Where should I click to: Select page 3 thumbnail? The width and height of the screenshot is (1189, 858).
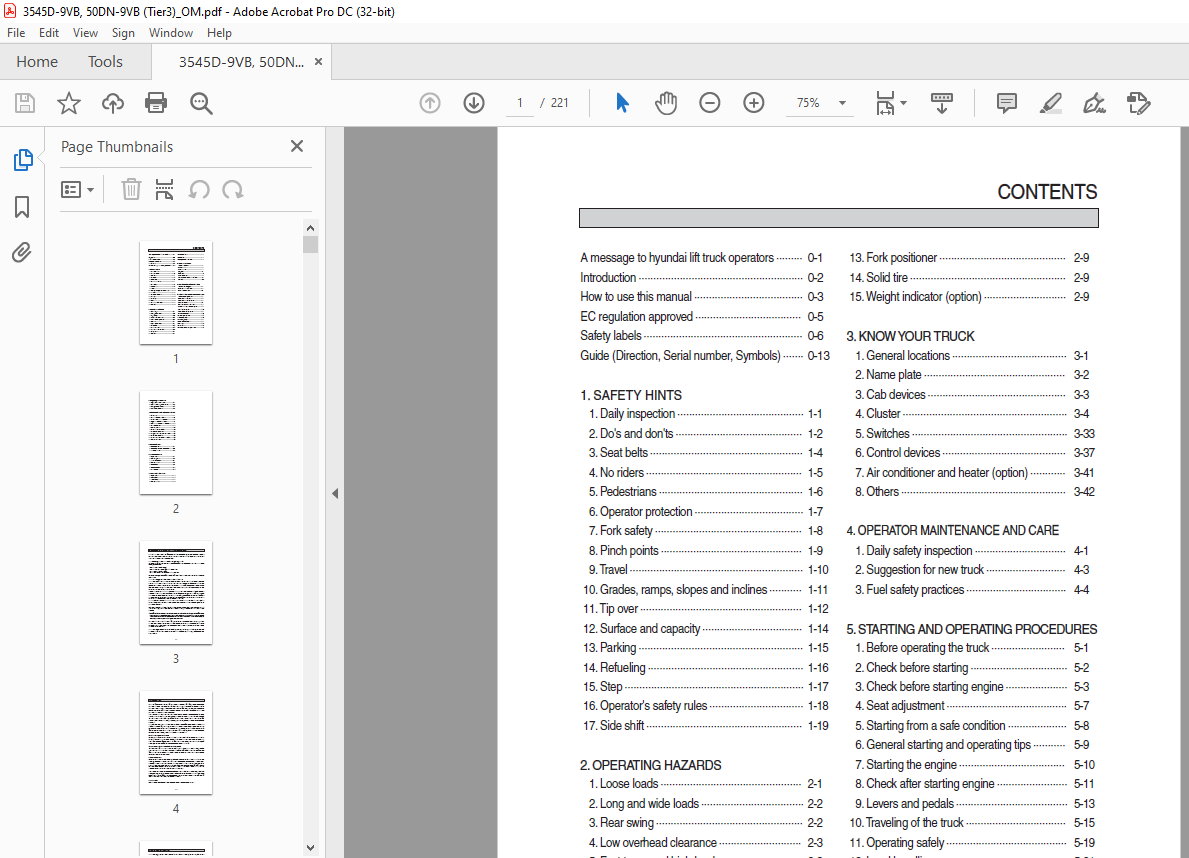[176, 593]
